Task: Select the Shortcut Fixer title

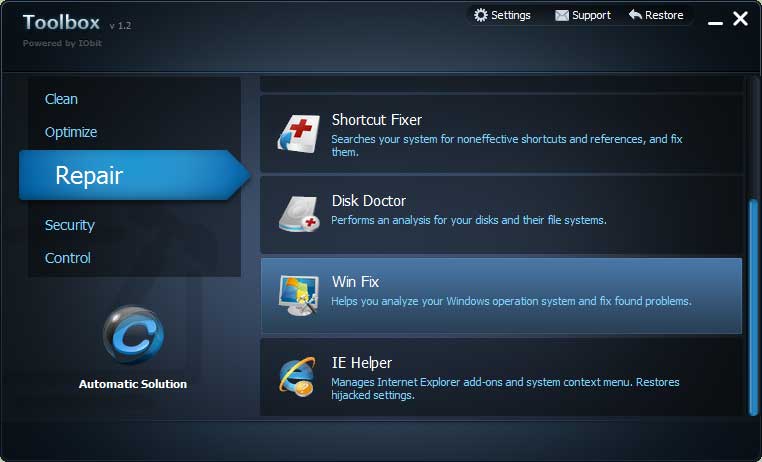Action: (x=377, y=120)
